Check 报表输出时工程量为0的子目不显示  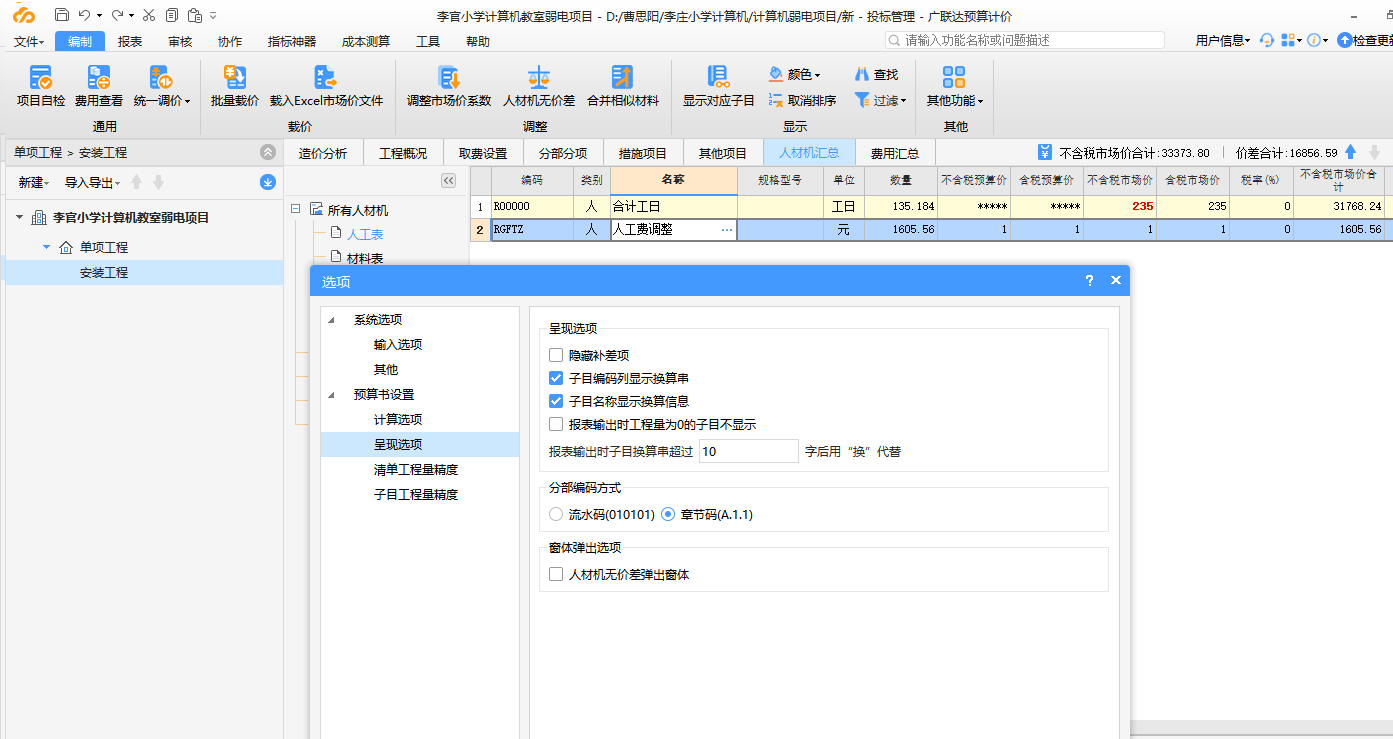click(x=556, y=424)
